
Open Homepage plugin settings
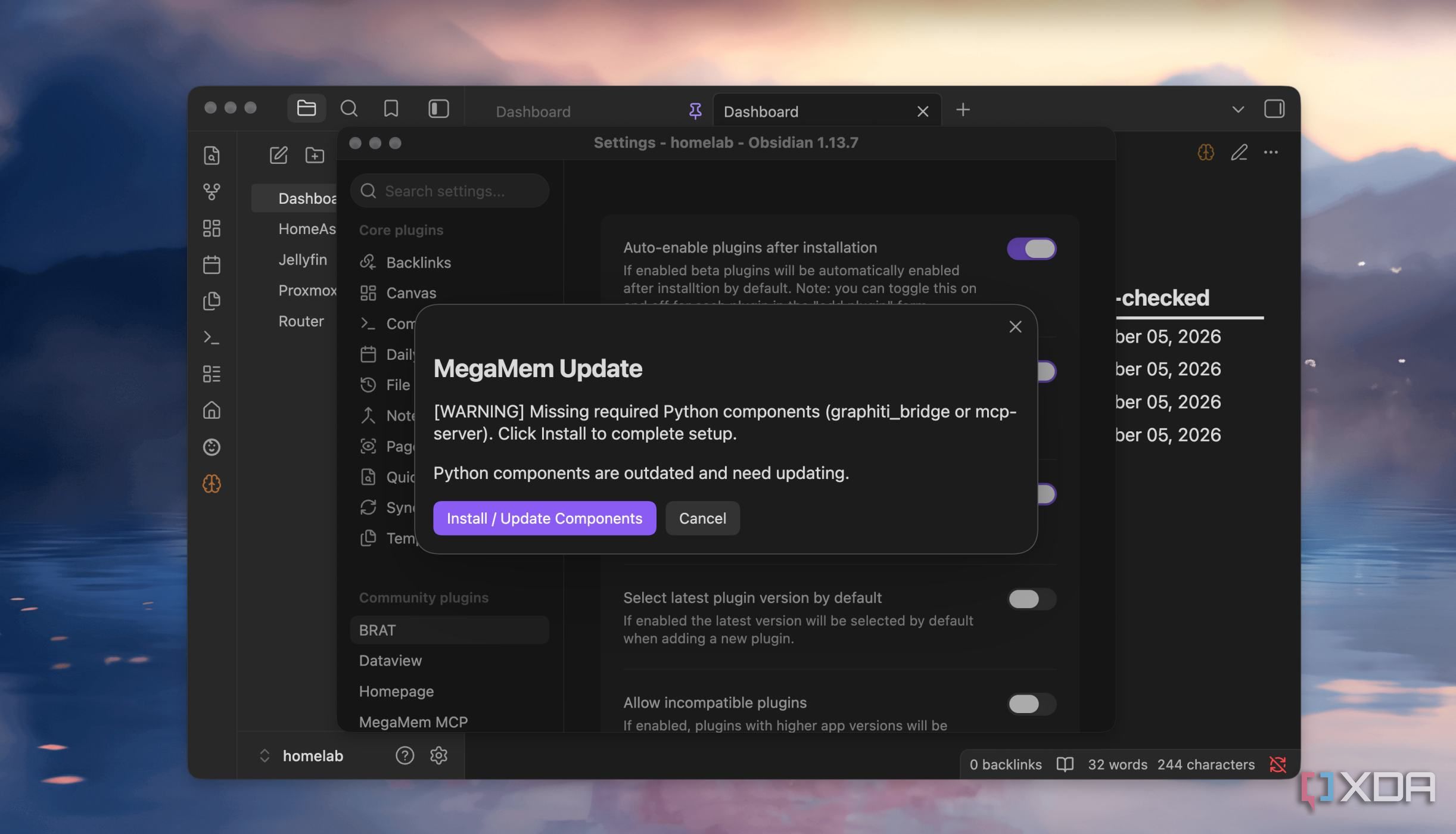click(449, 692)
